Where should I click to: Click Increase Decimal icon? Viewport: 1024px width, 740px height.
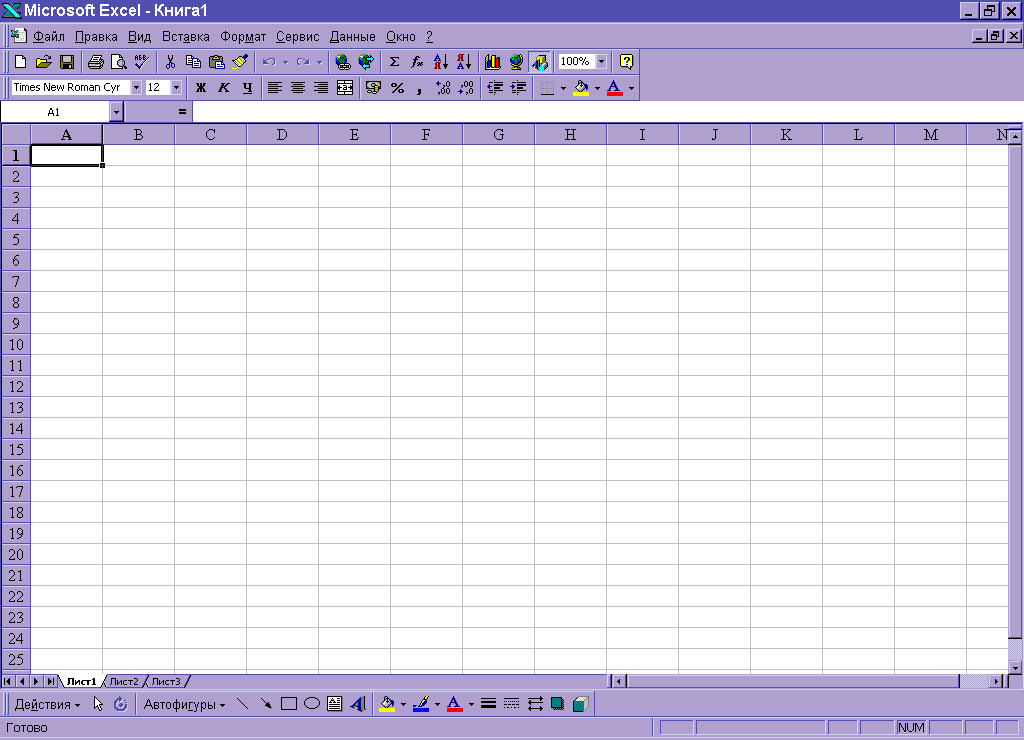[x=443, y=88]
